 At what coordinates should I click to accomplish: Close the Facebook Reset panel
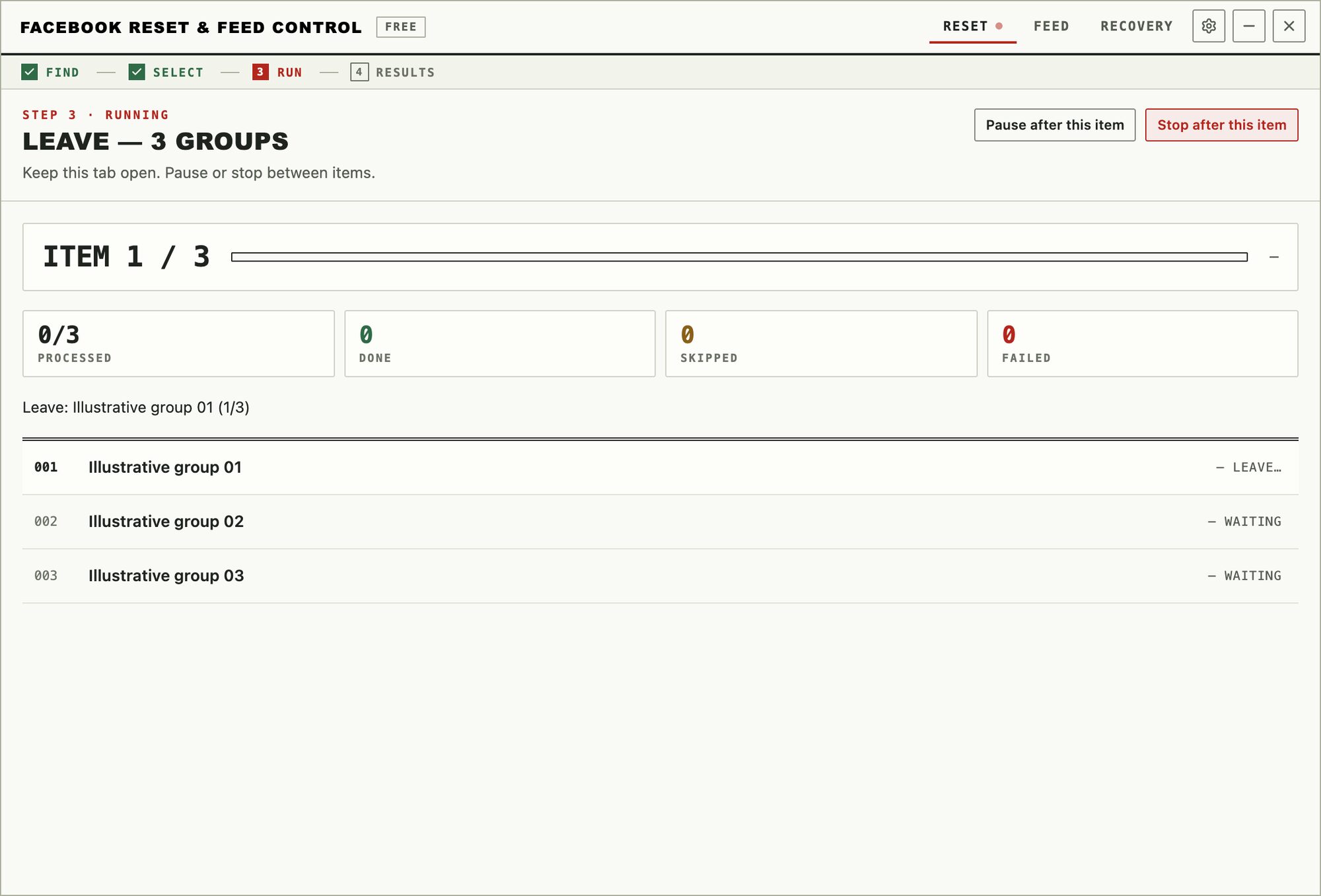click(1289, 26)
